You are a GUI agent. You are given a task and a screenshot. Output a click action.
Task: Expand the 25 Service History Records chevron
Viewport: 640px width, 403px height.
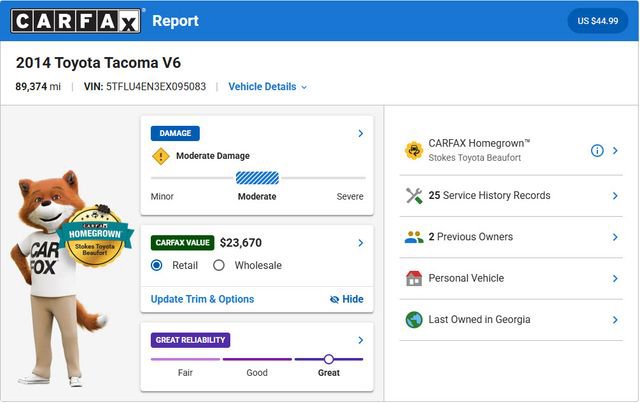[x=615, y=196]
